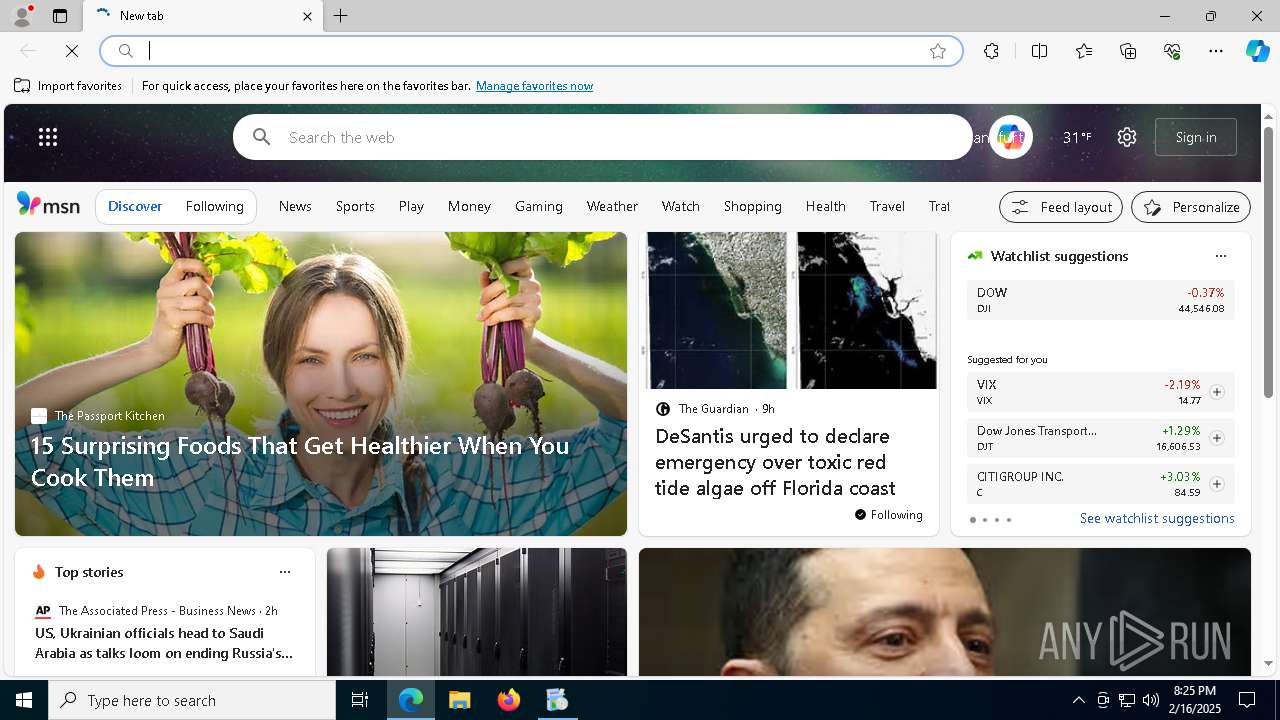Add this page to favorites star
Image resolution: width=1280 pixels, height=720 pixels.
[938, 51]
